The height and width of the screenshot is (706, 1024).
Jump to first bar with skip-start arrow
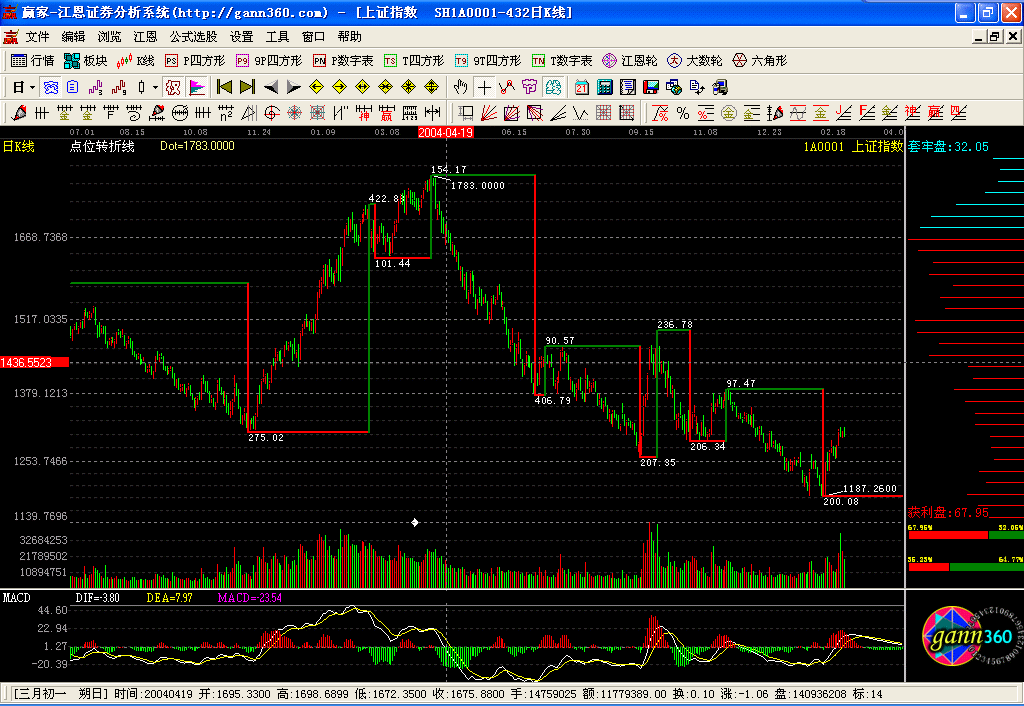tap(224, 87)
